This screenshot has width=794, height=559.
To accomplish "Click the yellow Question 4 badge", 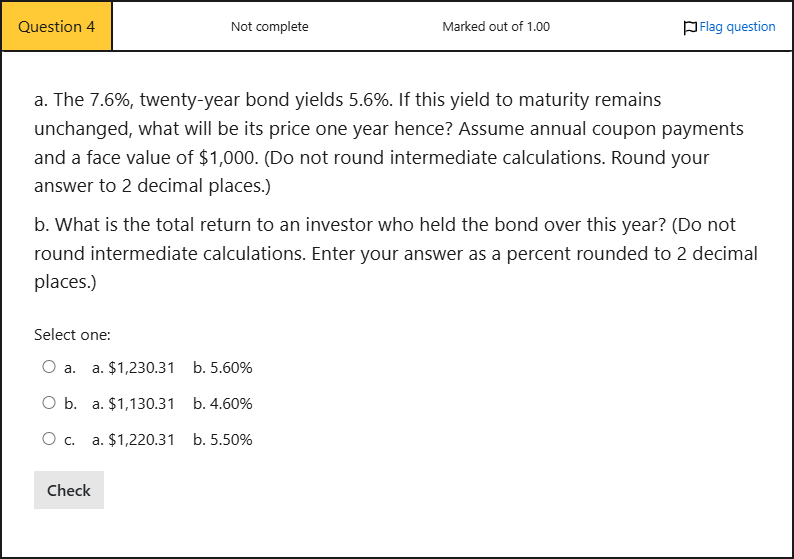I will coord(57,26).
